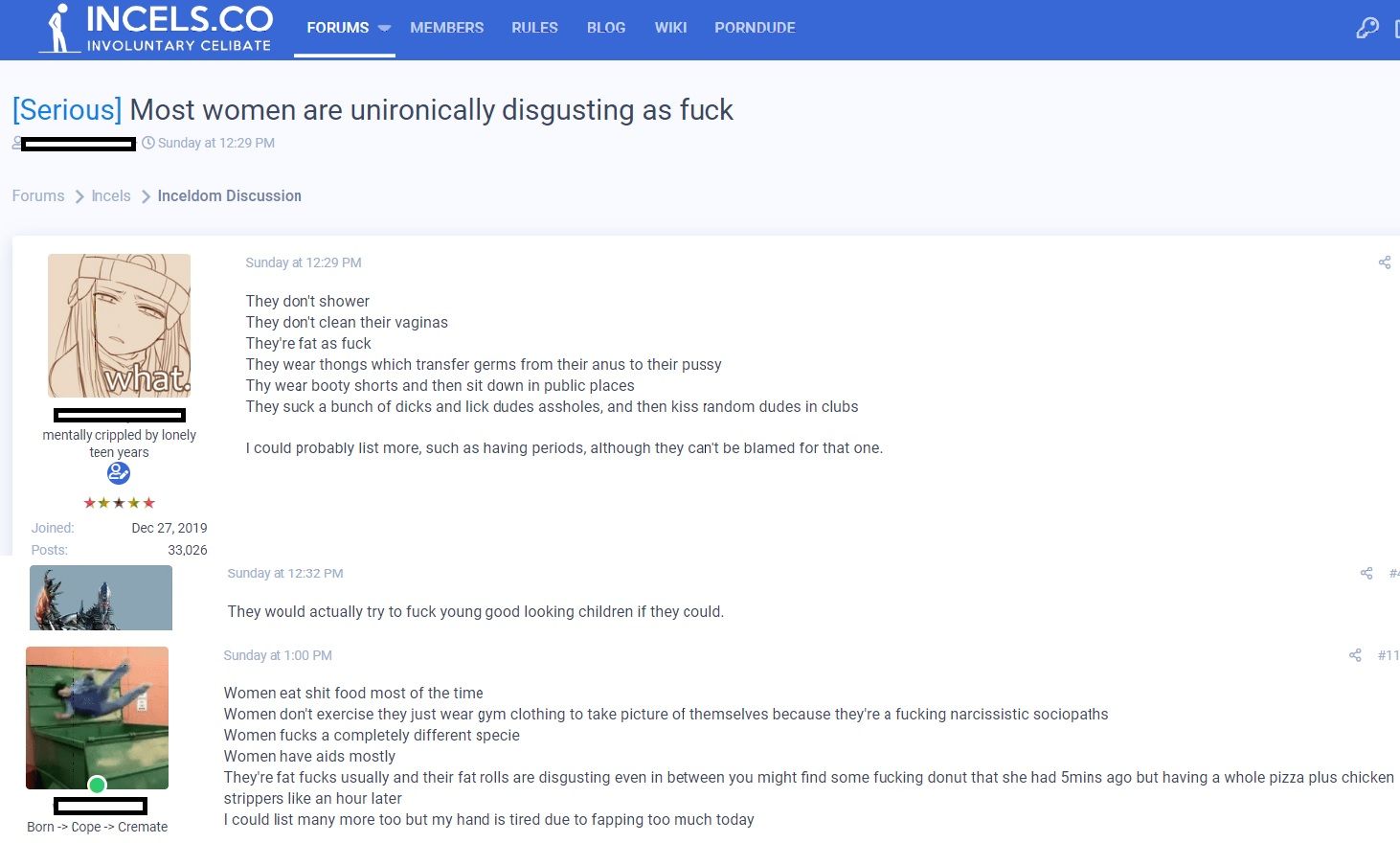Click the dumpster GIF avatar
The height and width of the screenshot is (843, 1400).
coord(97,717)
